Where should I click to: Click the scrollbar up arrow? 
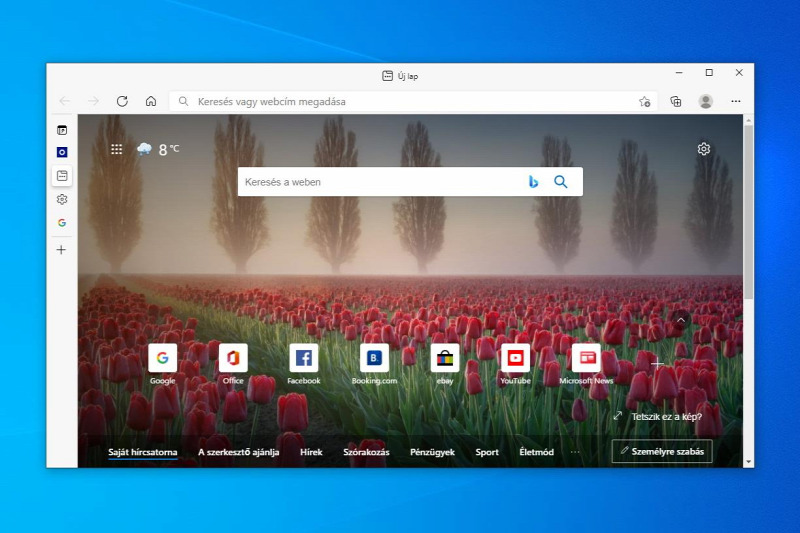748,120
